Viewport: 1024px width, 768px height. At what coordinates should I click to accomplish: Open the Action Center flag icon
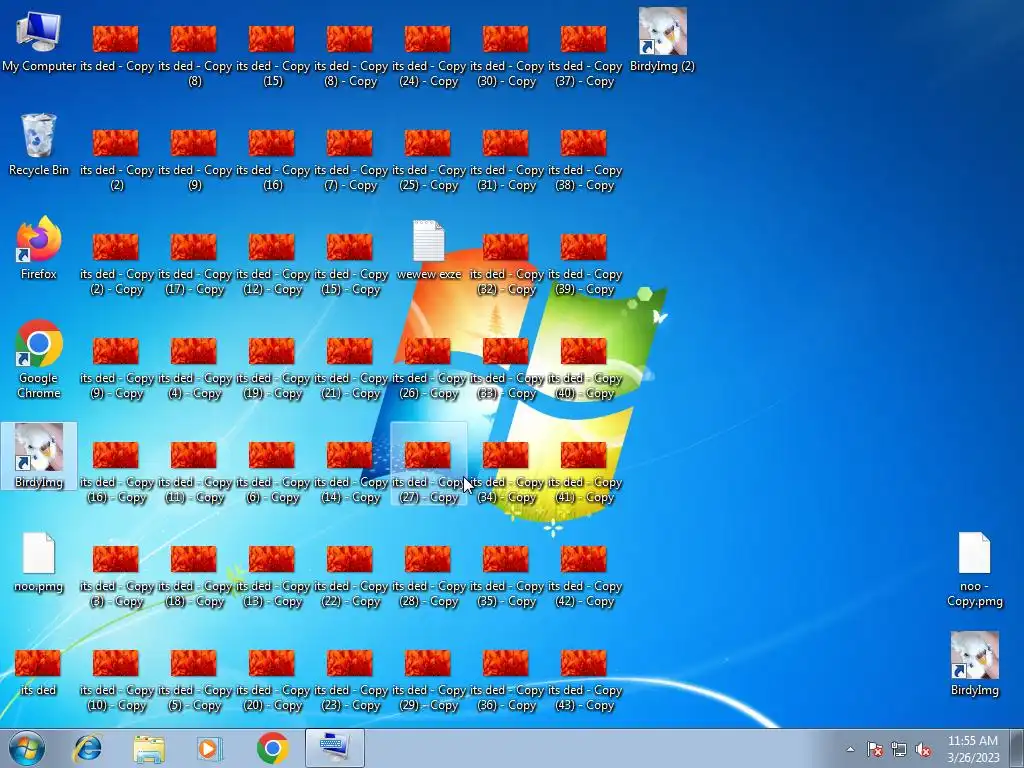tap(874, 749)
